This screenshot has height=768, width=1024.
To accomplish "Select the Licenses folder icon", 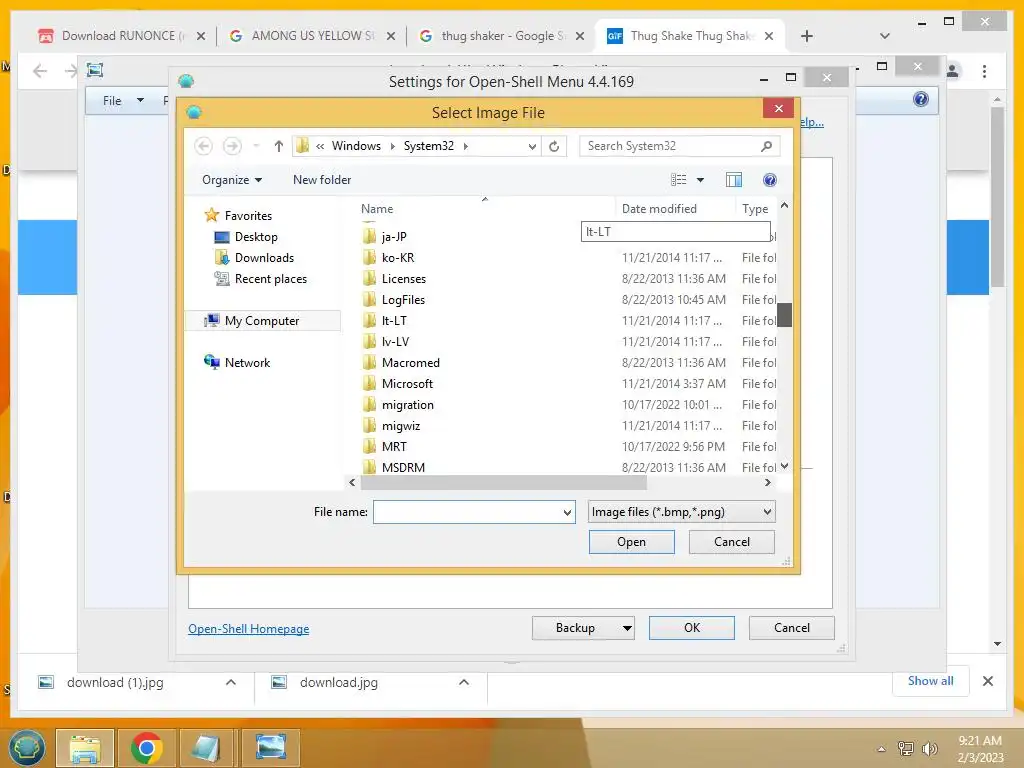I will 370,278.
